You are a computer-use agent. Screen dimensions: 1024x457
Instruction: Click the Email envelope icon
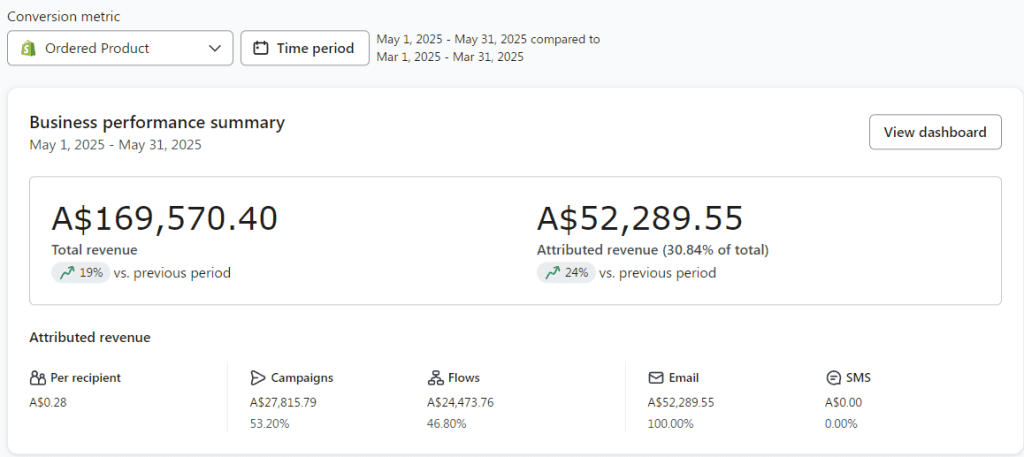click(656, 378)
